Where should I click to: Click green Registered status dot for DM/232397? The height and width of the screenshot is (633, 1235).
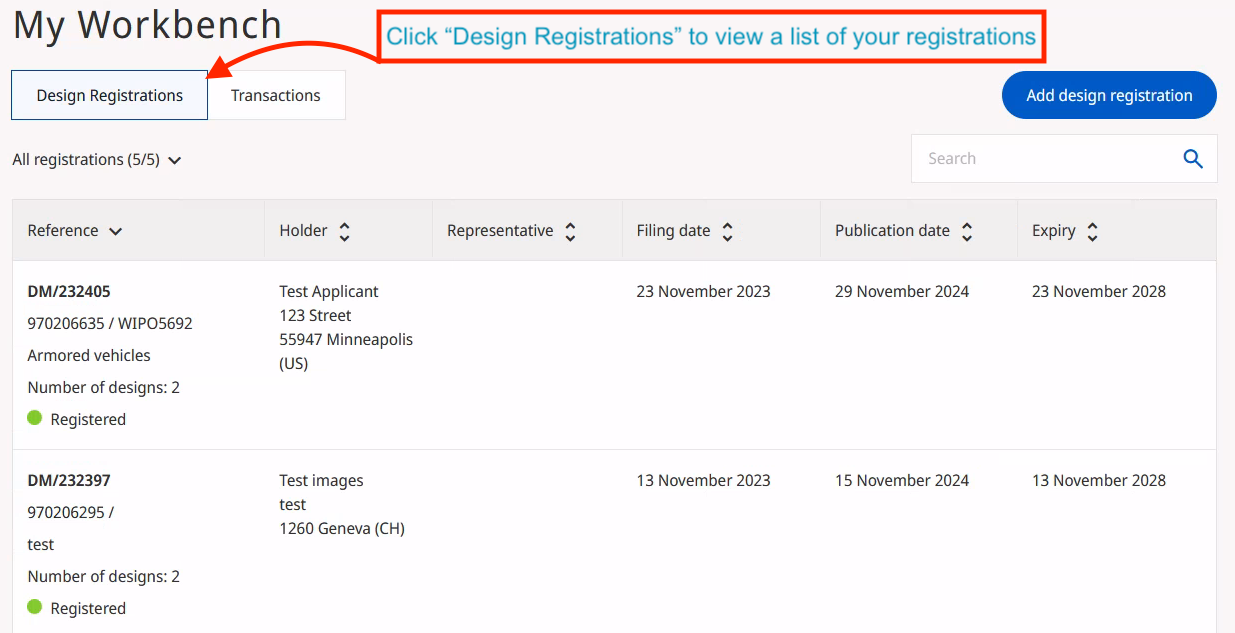(35, 608)
